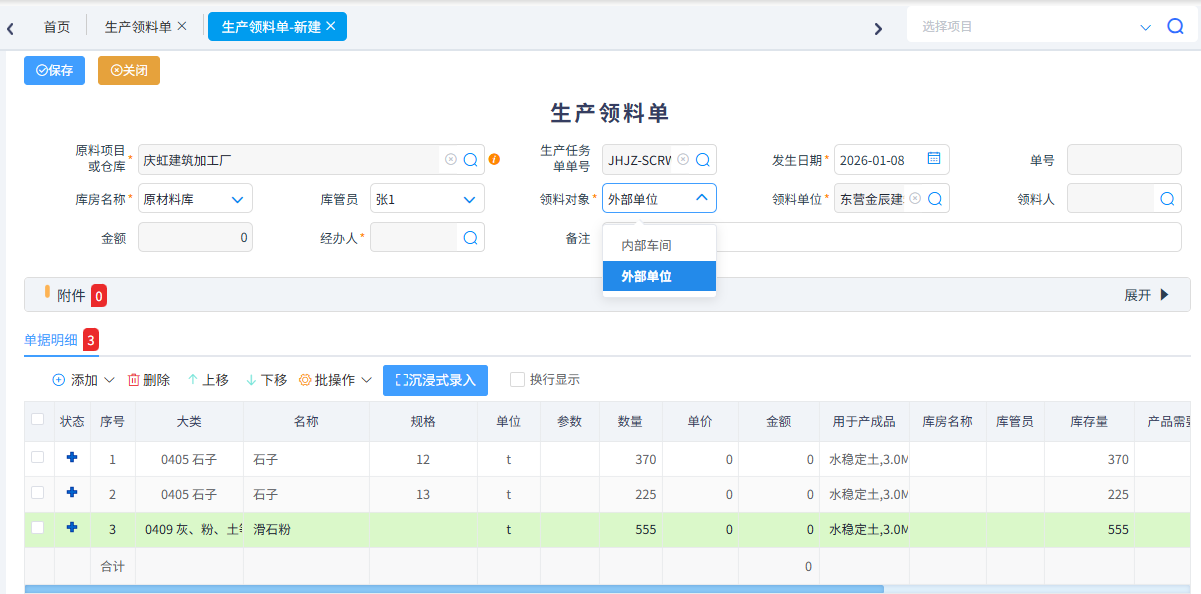This screenshot has width=1201, height=594.
Task: Click the orange info icon near 原料项目
Action: tap(494, 159)
